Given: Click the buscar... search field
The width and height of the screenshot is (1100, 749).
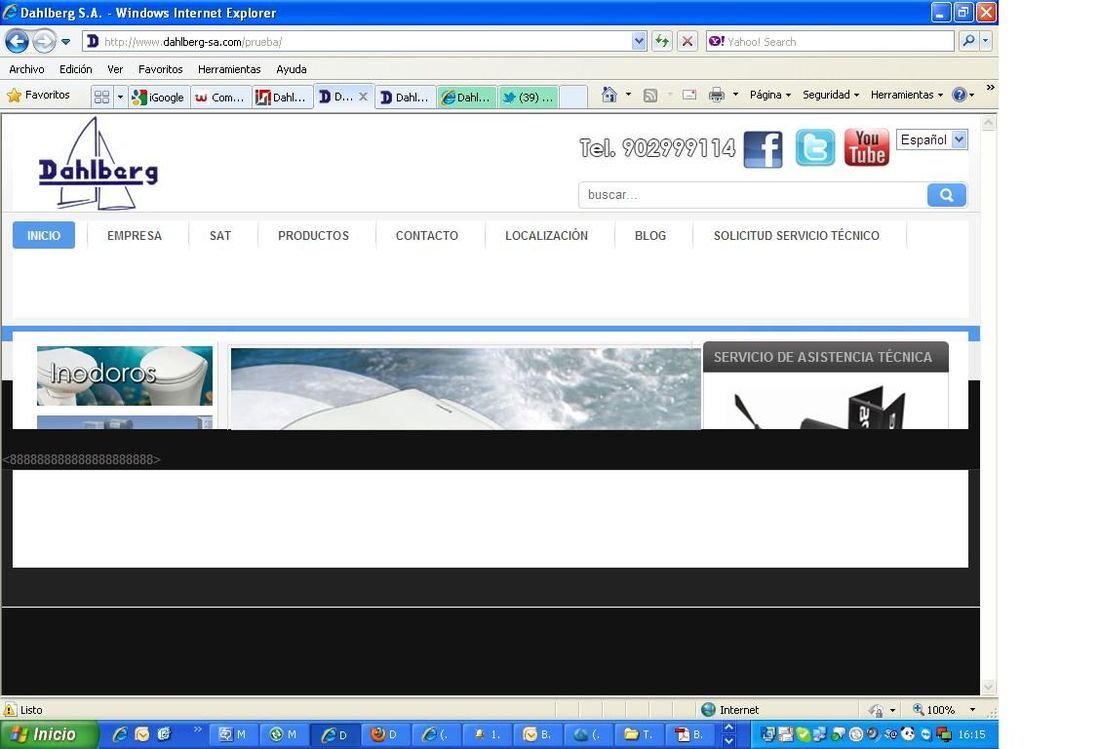Looking at the screenshot, I should pos(753,195).
